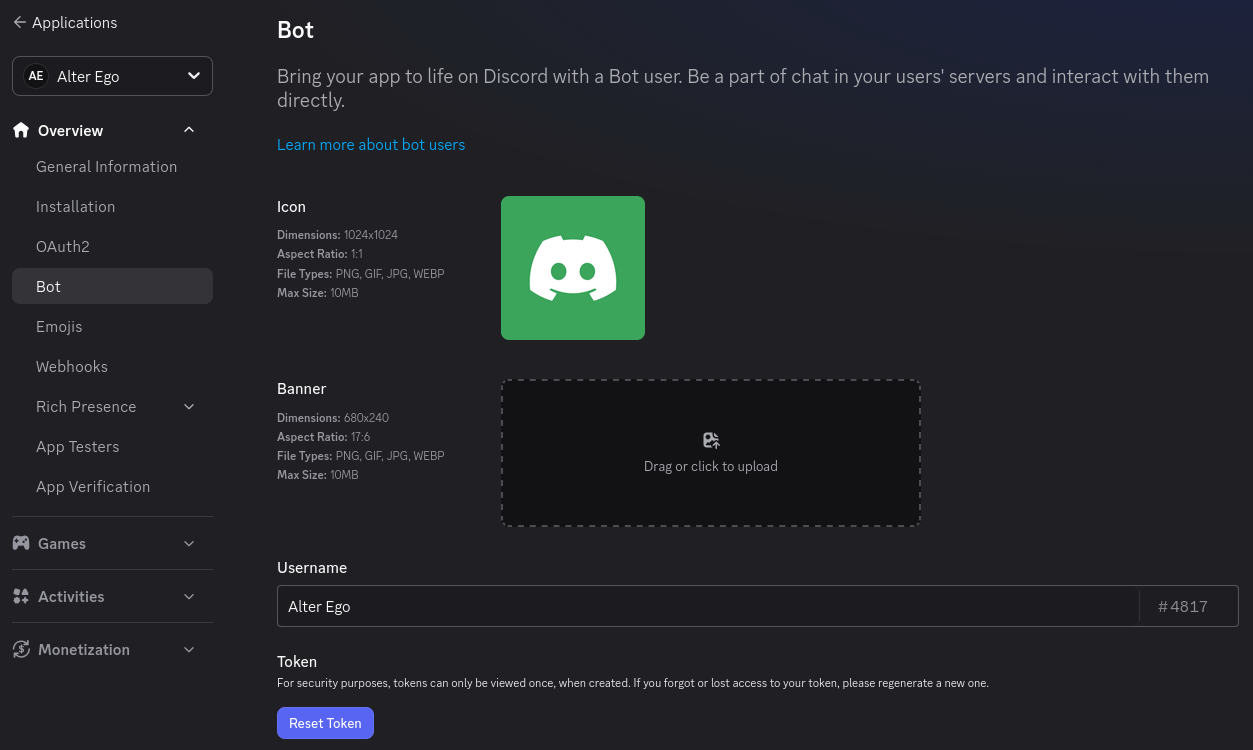Click the Banner drag or click upload area

[x=711, y=453]
